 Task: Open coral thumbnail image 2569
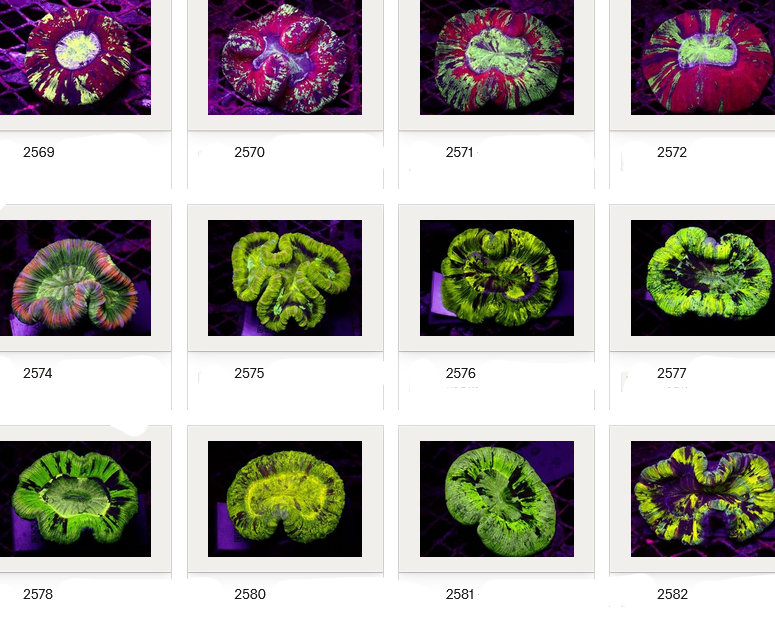(75, 56)
